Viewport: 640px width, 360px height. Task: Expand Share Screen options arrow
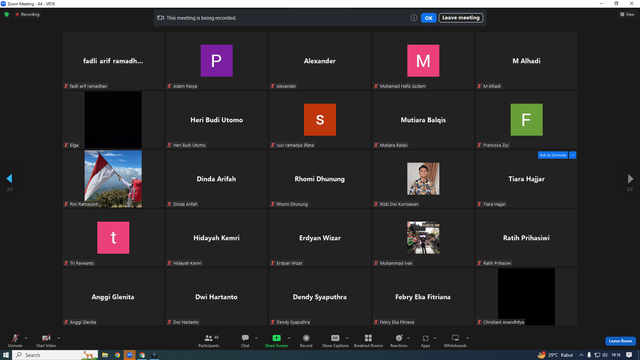(x=289, y=338)
